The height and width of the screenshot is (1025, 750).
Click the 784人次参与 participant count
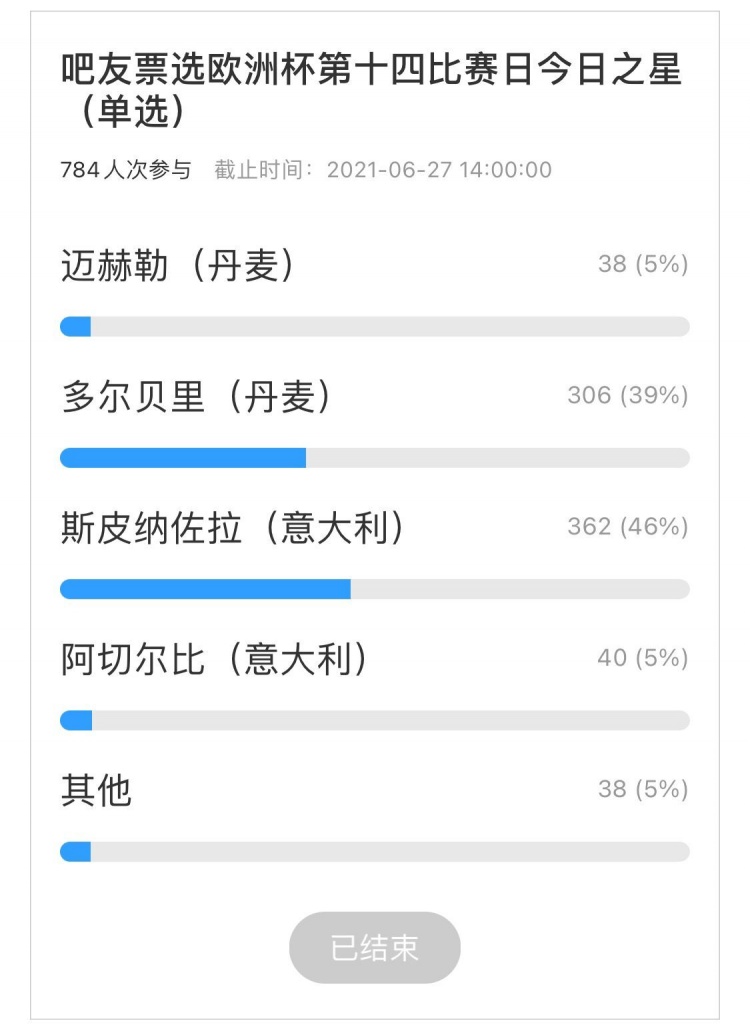tap(126, 170)
